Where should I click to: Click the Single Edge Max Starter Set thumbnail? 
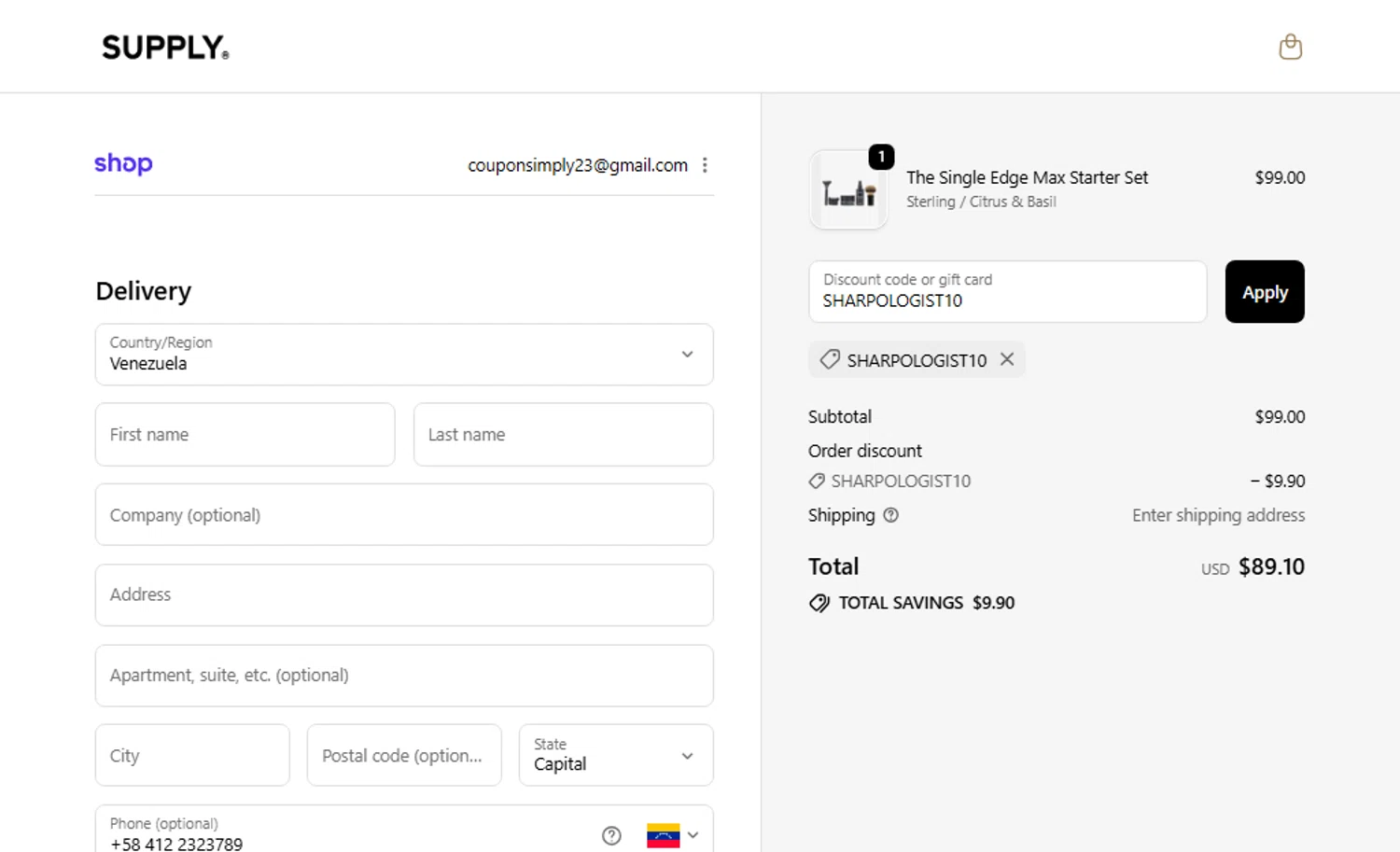tap(848, 191)
